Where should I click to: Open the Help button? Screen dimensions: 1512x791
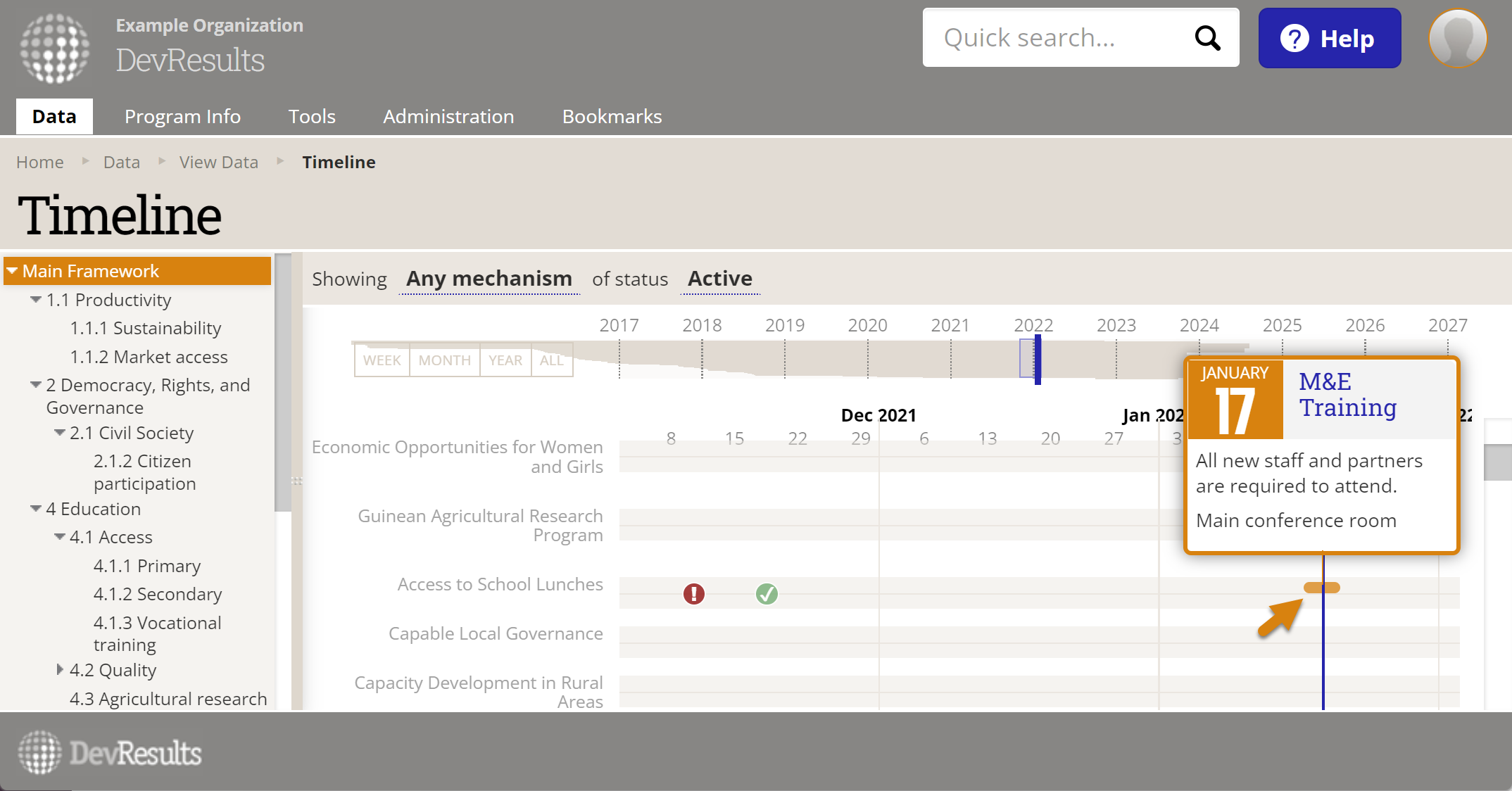pos(1329,38)
